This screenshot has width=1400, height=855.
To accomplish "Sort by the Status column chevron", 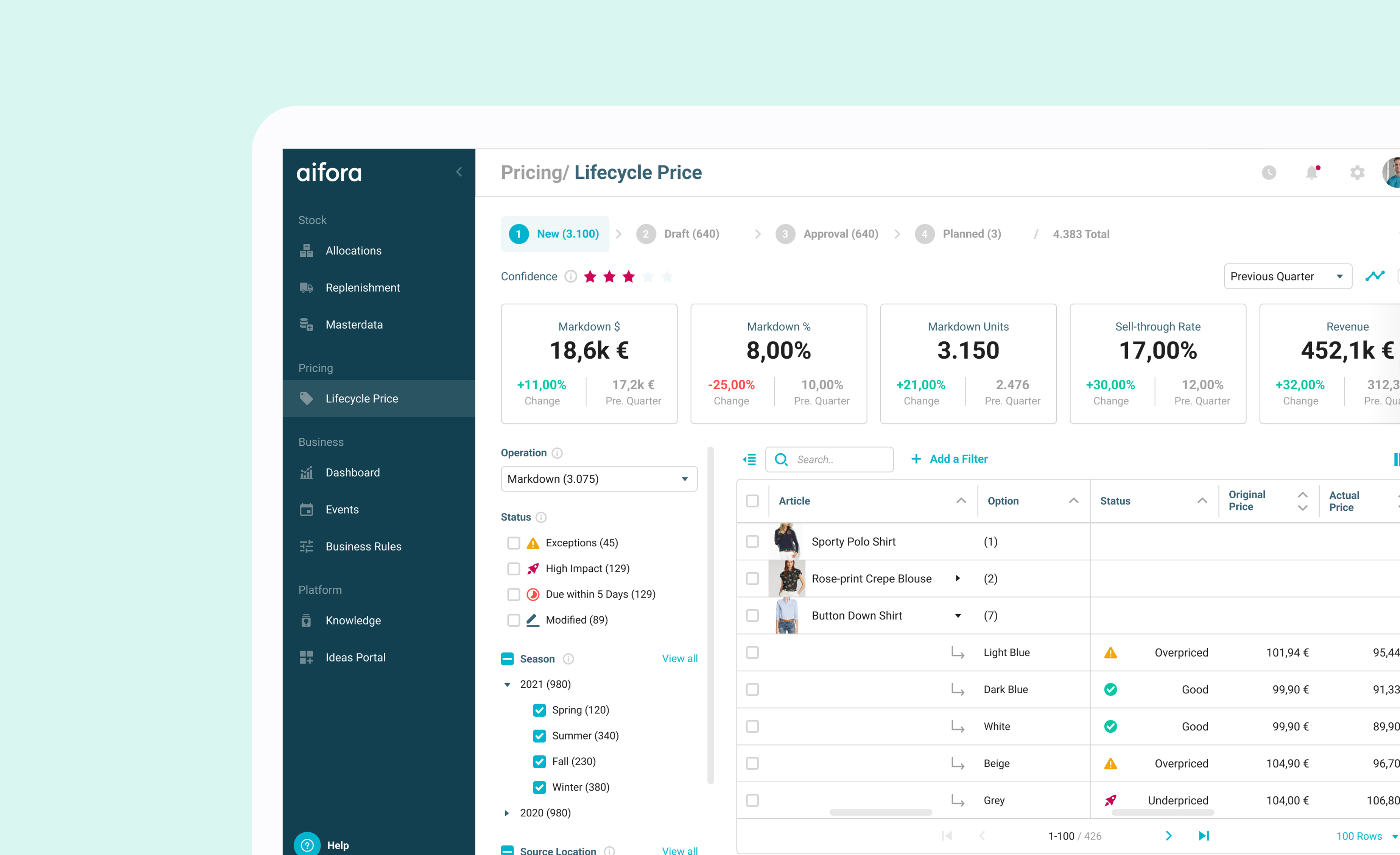I will (1202, 501).
